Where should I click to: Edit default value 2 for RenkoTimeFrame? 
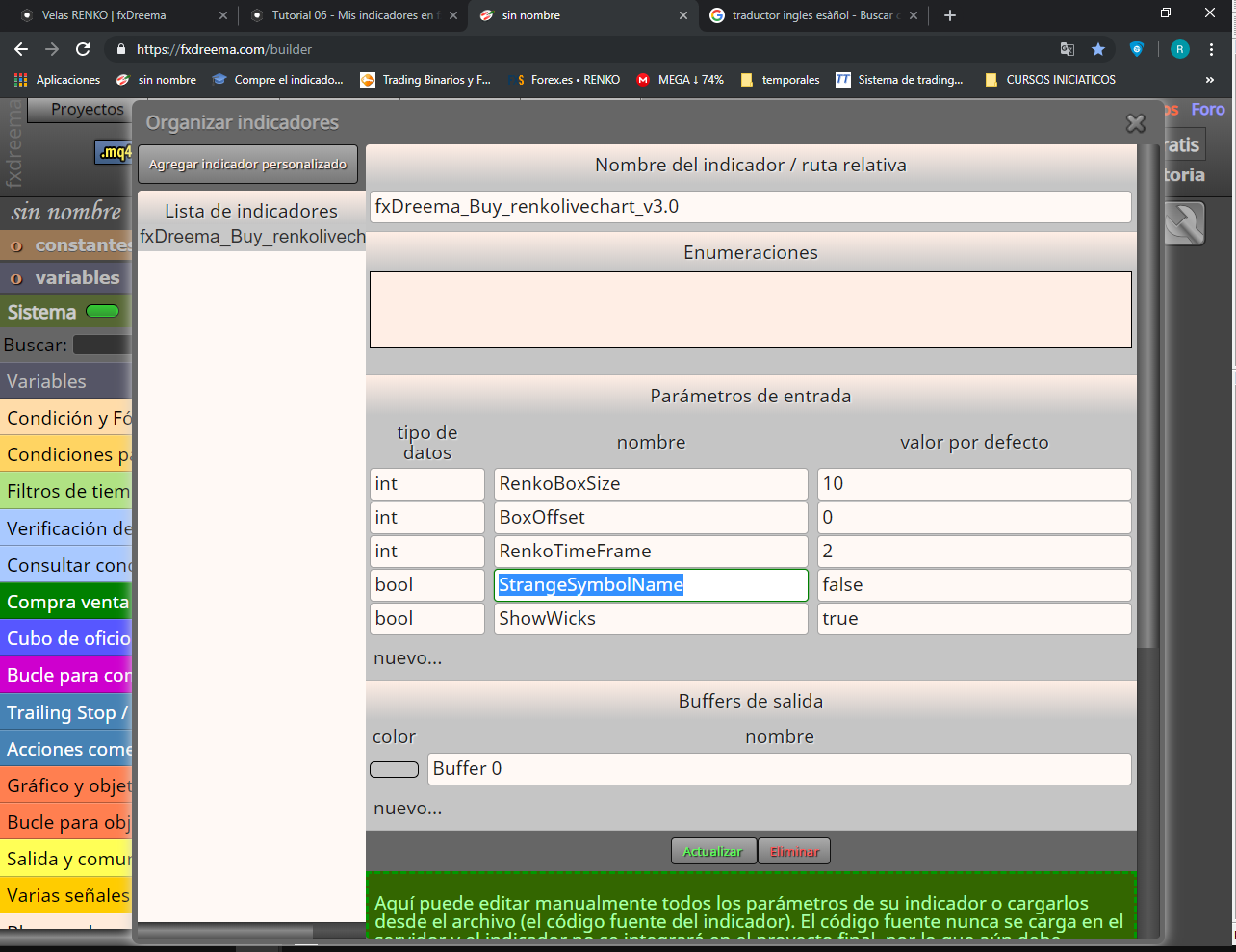[974, 552]
